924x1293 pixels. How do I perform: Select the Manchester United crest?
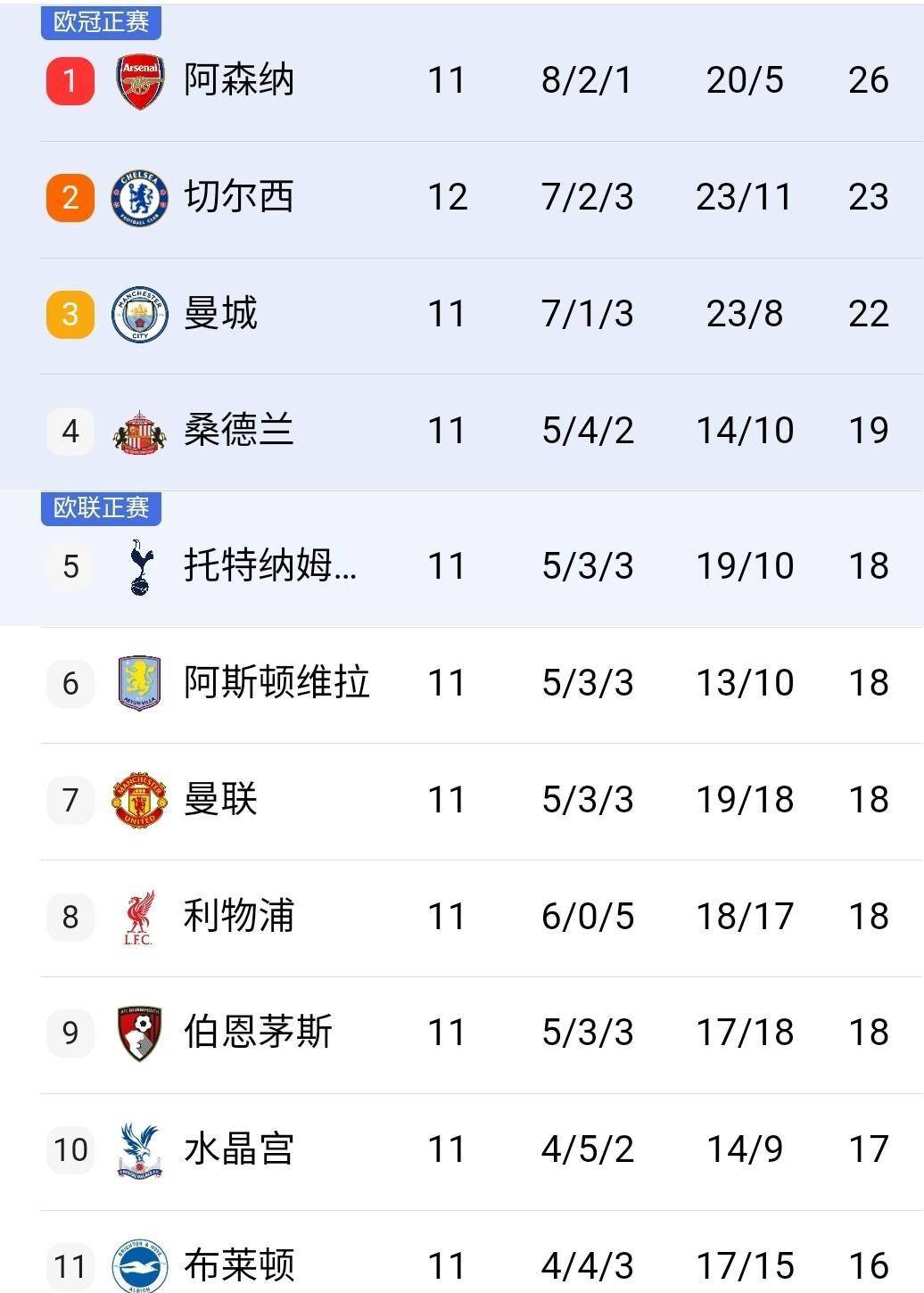tap(140, 801)
